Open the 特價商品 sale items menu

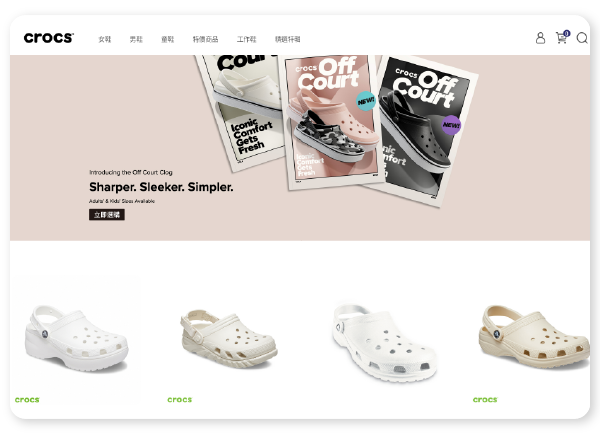click(x=205, y=39)
